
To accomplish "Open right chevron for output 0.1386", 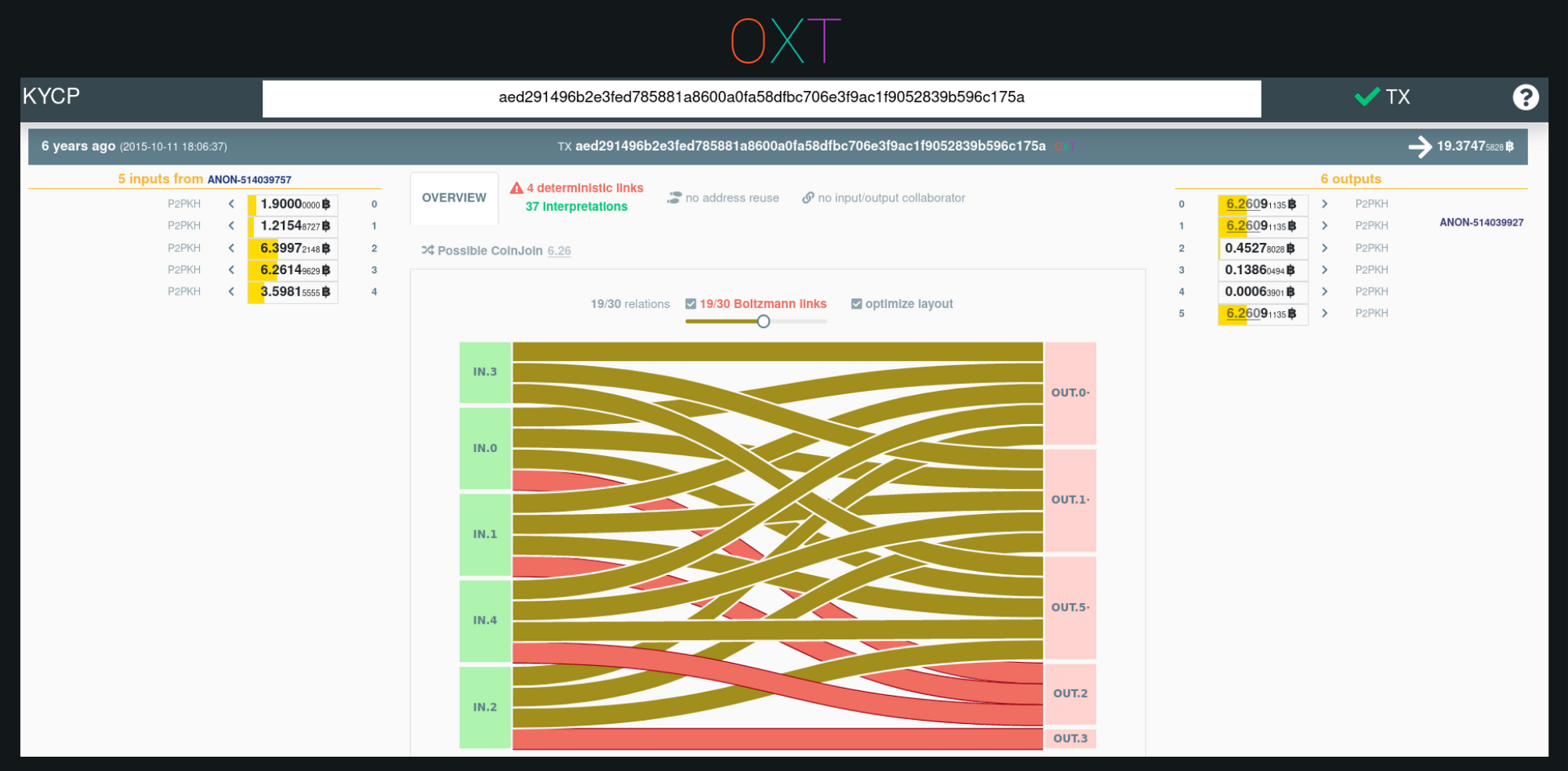I will click(1324, 270).
